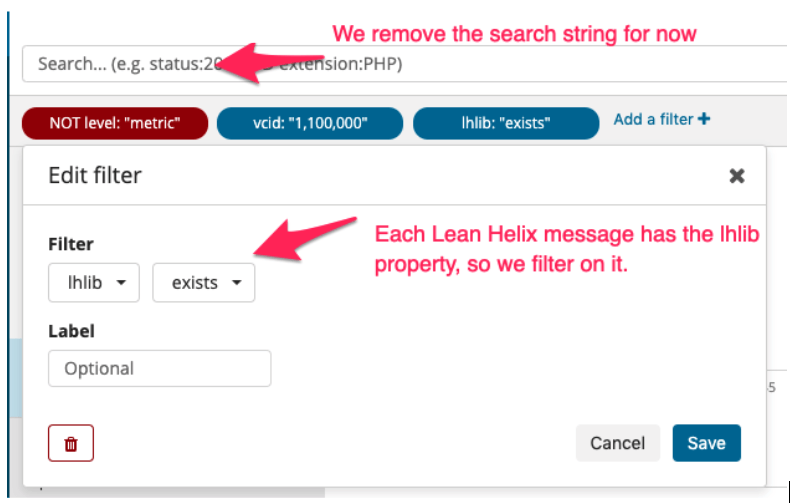Close the Edit filter dialog with the X
This screenshot has height=503, width=790.
pyautogui.click(x=737, y=176)
